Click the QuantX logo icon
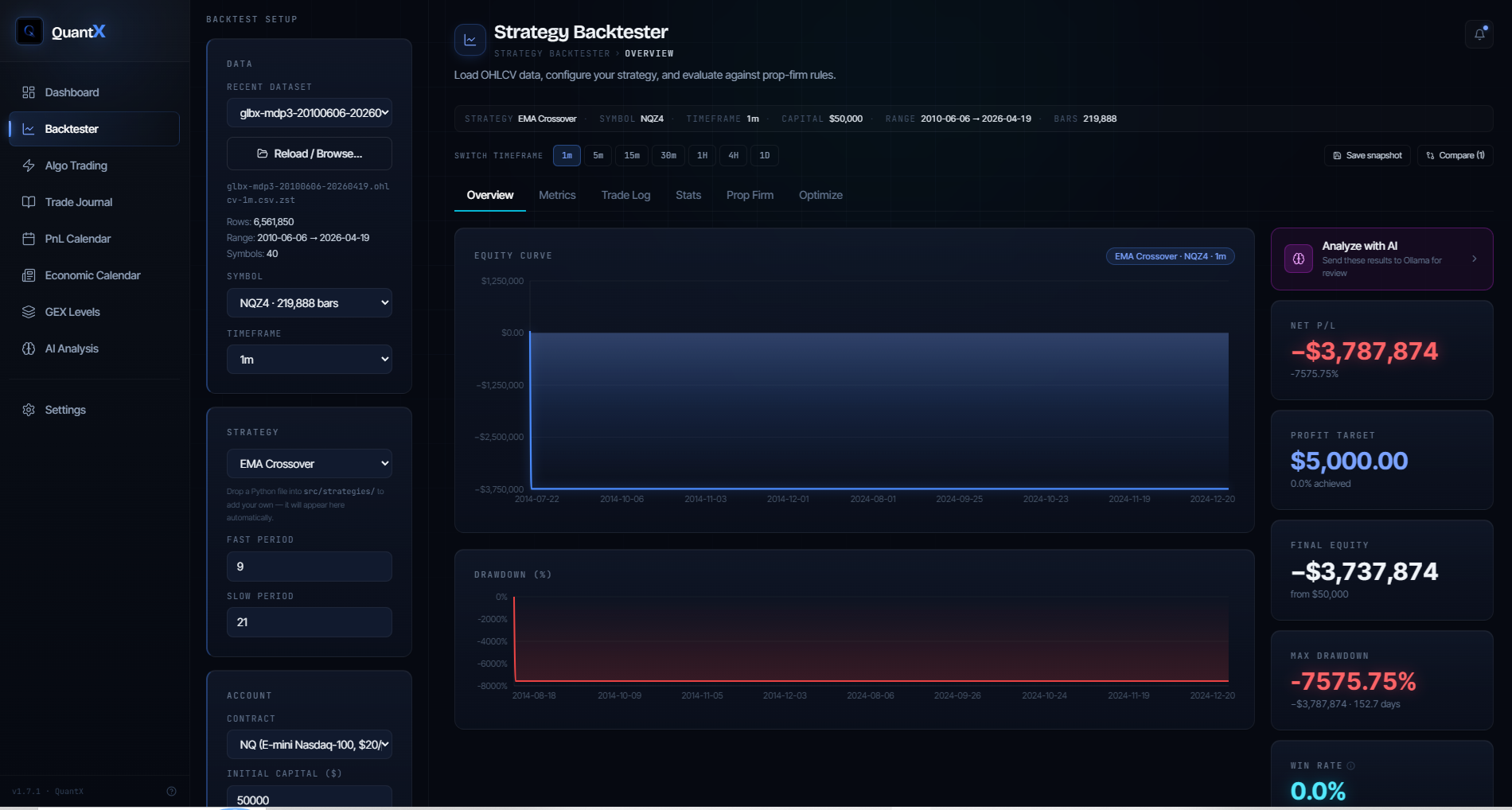Screen dimensions: 1512x810 coord(29,31)
